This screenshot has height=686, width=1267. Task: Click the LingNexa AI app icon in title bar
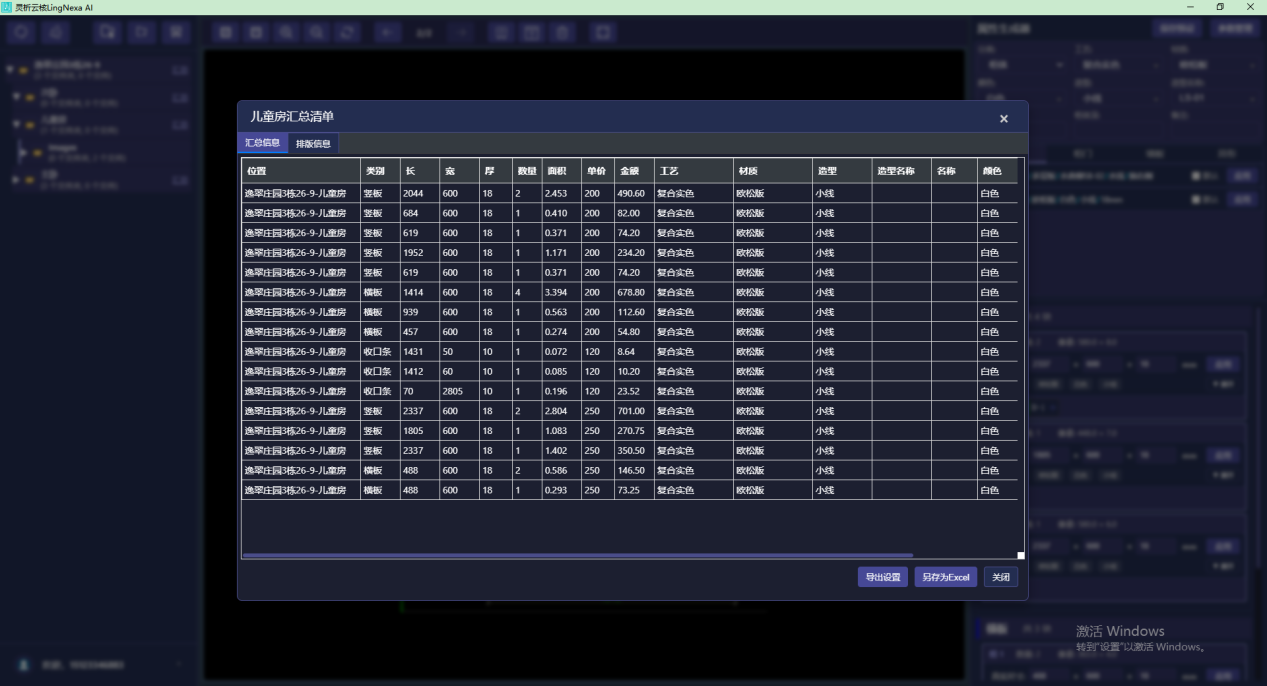[7, 7]
